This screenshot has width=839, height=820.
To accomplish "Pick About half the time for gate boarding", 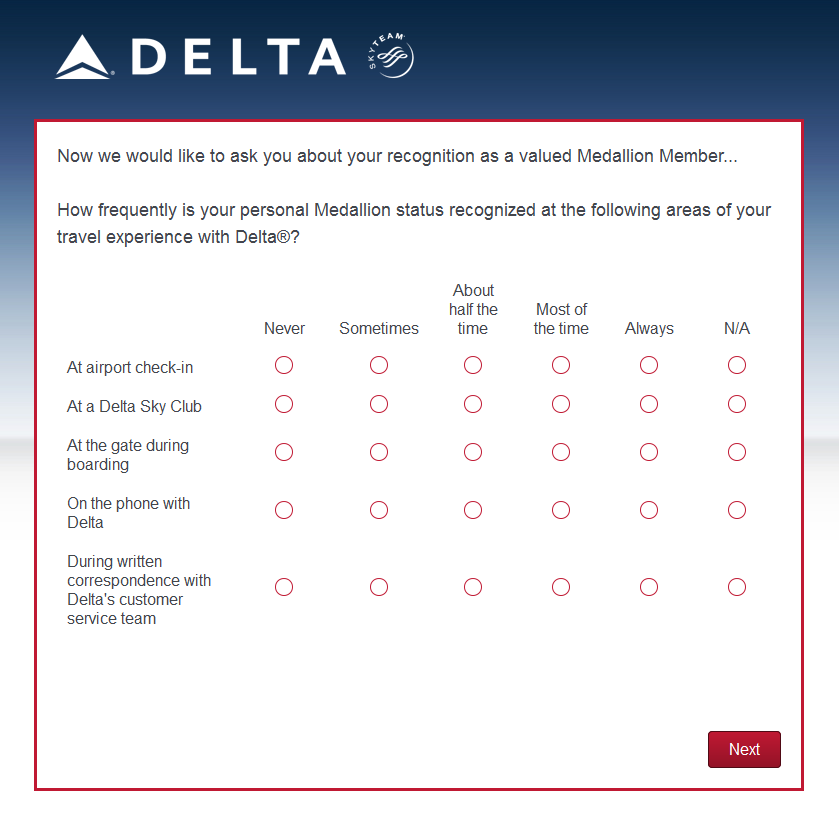I will (x=473, y=453).
